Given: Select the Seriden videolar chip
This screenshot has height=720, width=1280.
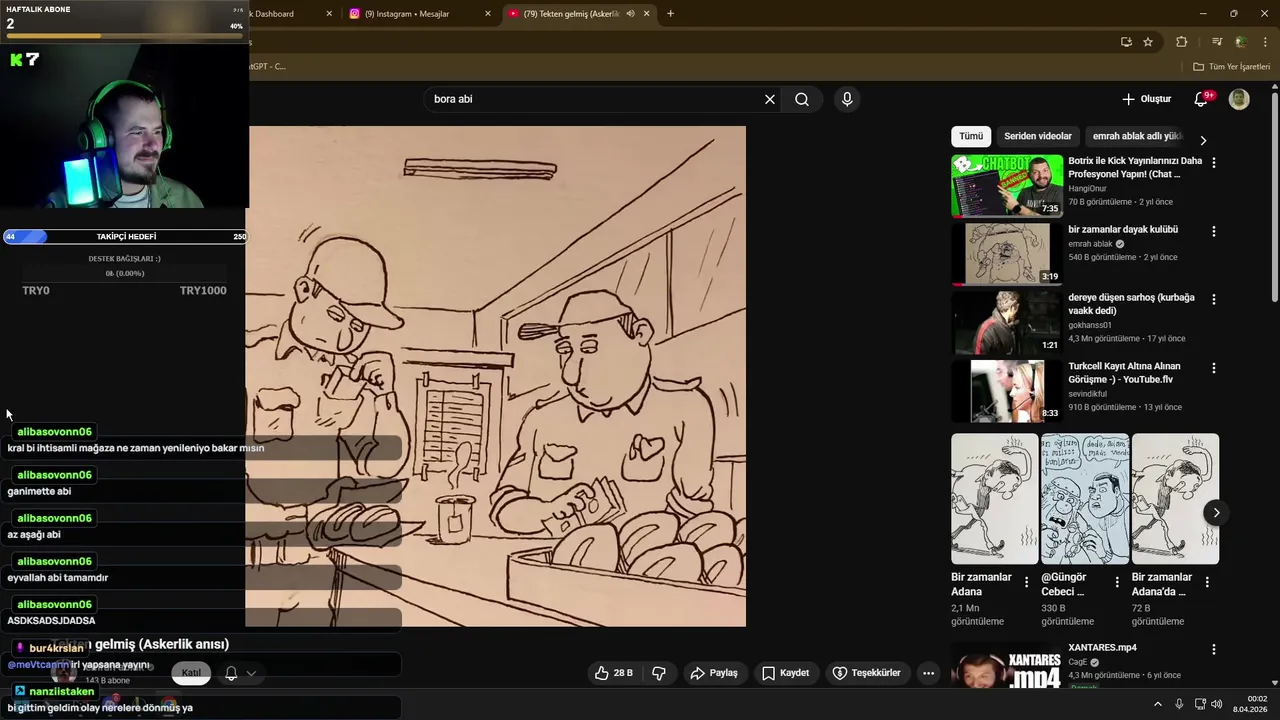Looking at the screenshot, I should click(1038, 136).
